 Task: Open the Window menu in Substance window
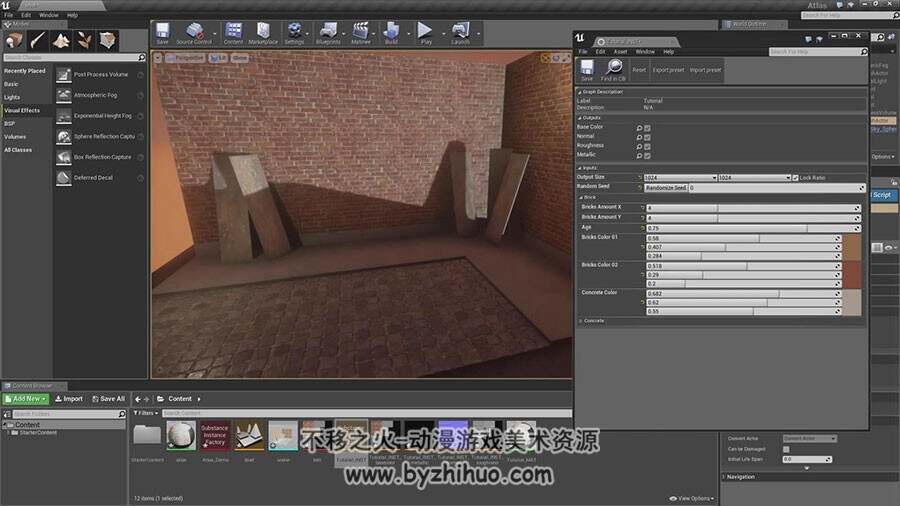click(x=645, y=52)
